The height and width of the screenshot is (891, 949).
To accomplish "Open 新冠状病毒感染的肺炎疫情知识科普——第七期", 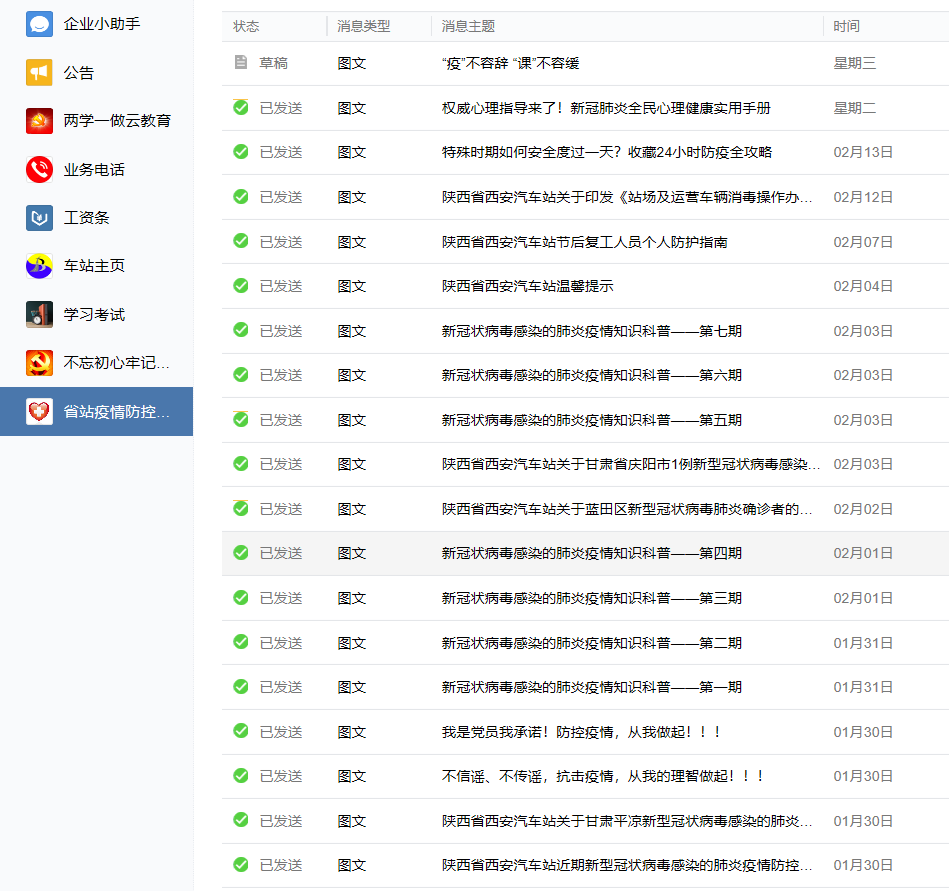I will (x=592, y=331).
